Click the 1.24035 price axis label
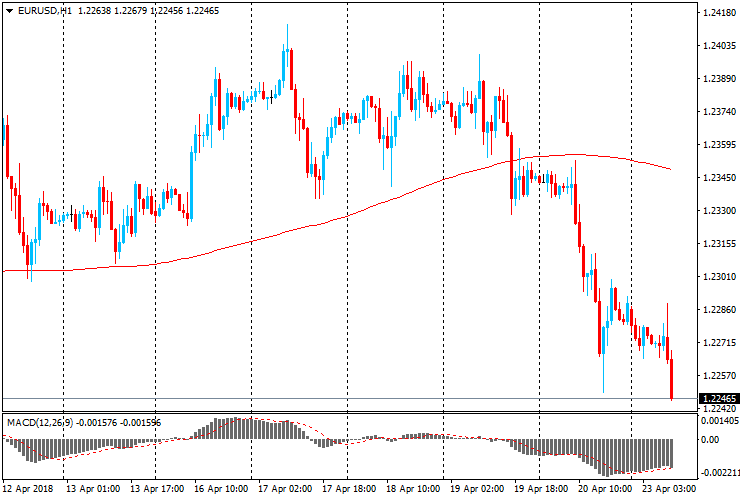 coord(719,46)
